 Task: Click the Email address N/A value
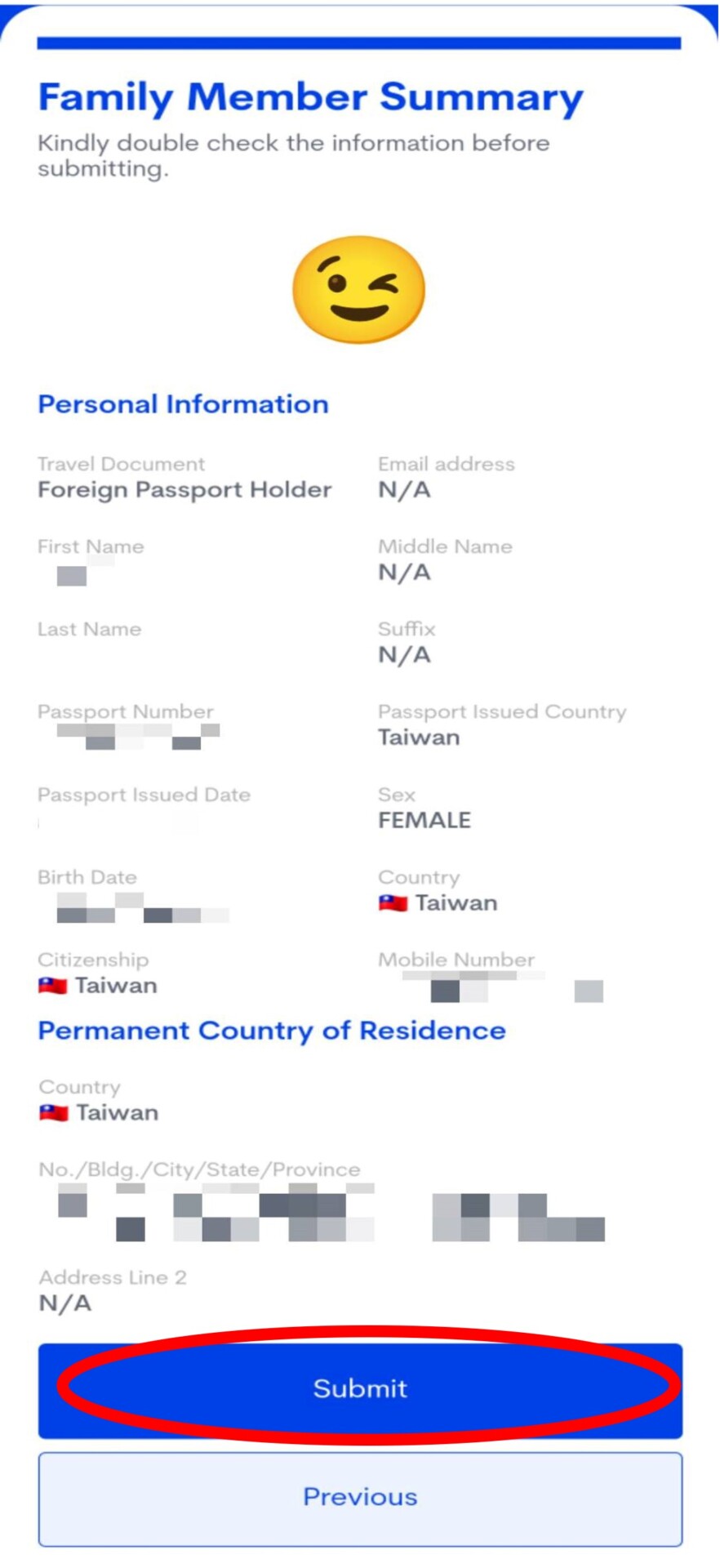404,490
